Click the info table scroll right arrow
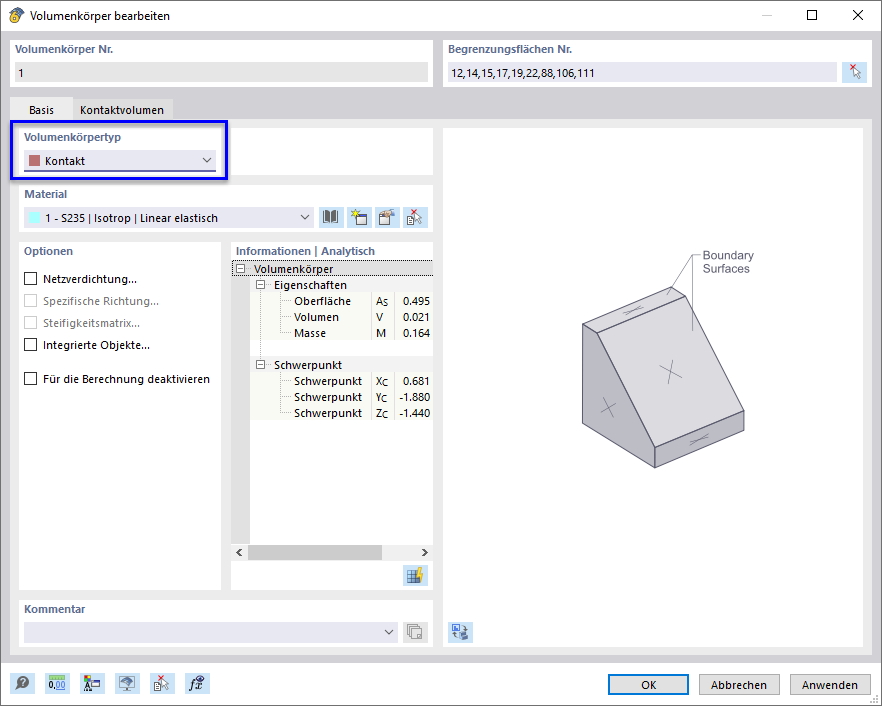882x706 pixels. pos(425,552)
